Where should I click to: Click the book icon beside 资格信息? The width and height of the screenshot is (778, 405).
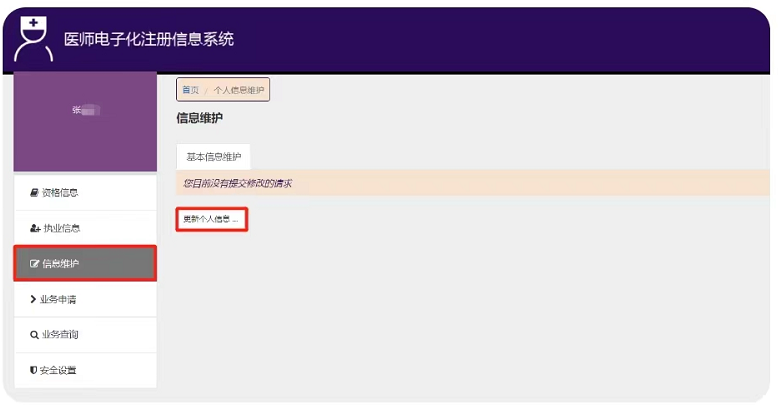click(34, 192)
